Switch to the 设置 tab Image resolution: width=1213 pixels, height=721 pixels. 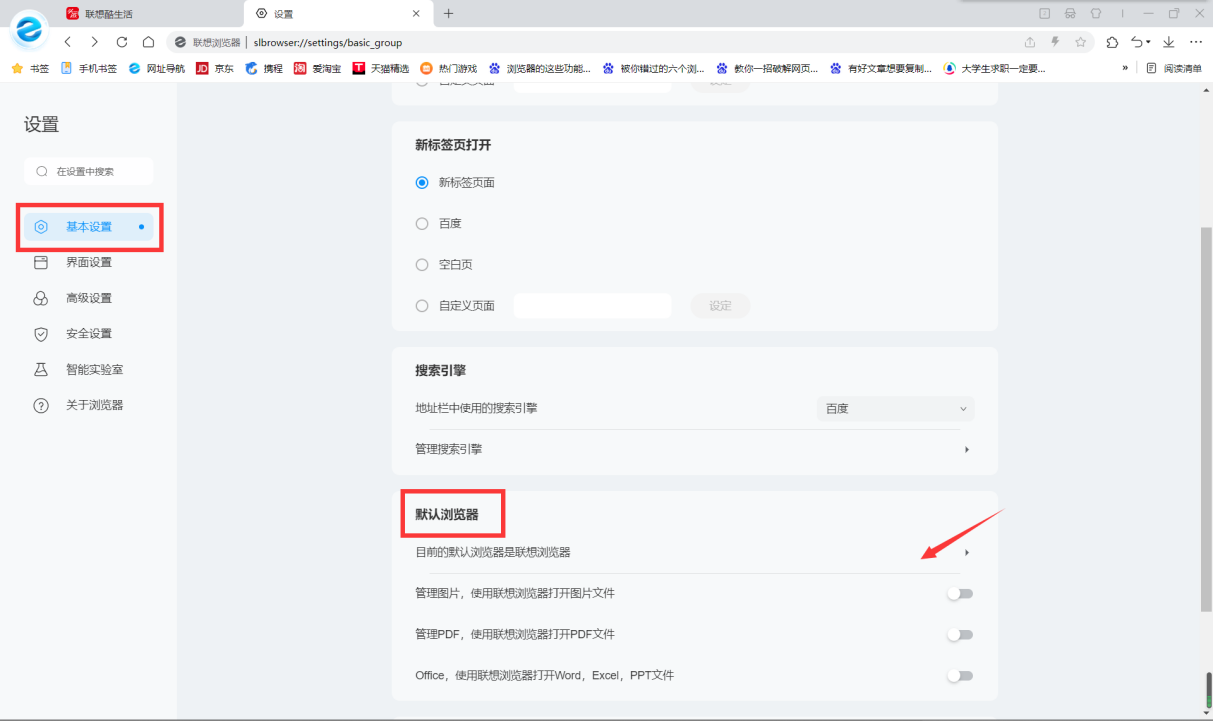pos(336,14)
